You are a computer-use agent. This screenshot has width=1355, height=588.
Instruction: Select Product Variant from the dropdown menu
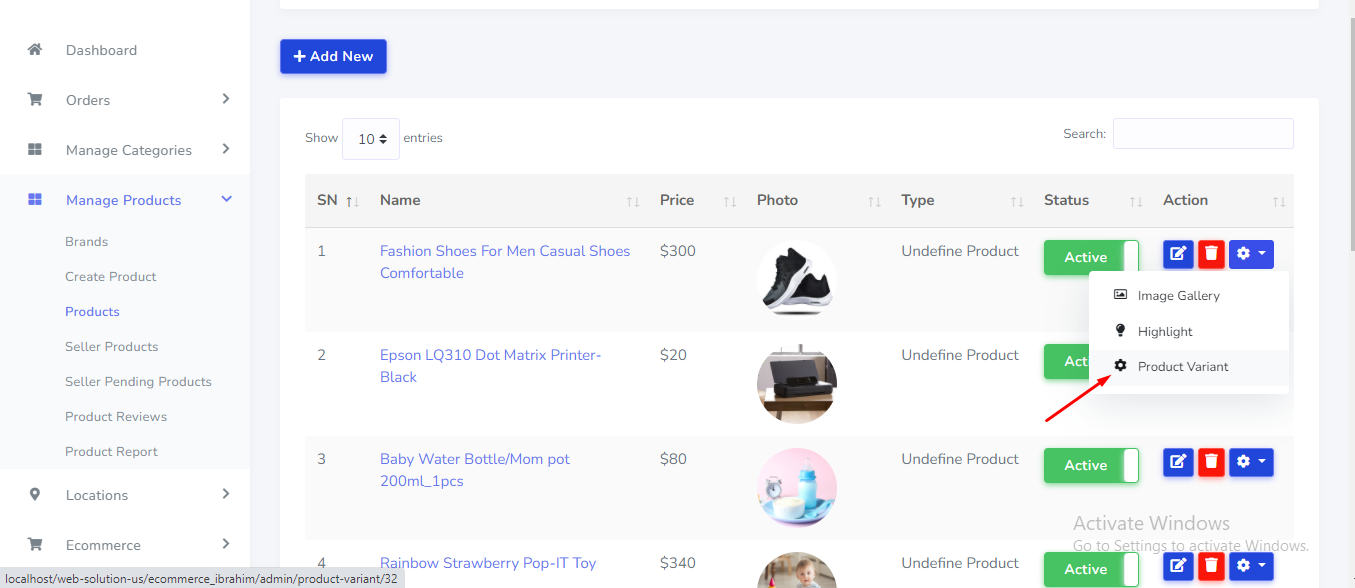(x=1182, y=367)
